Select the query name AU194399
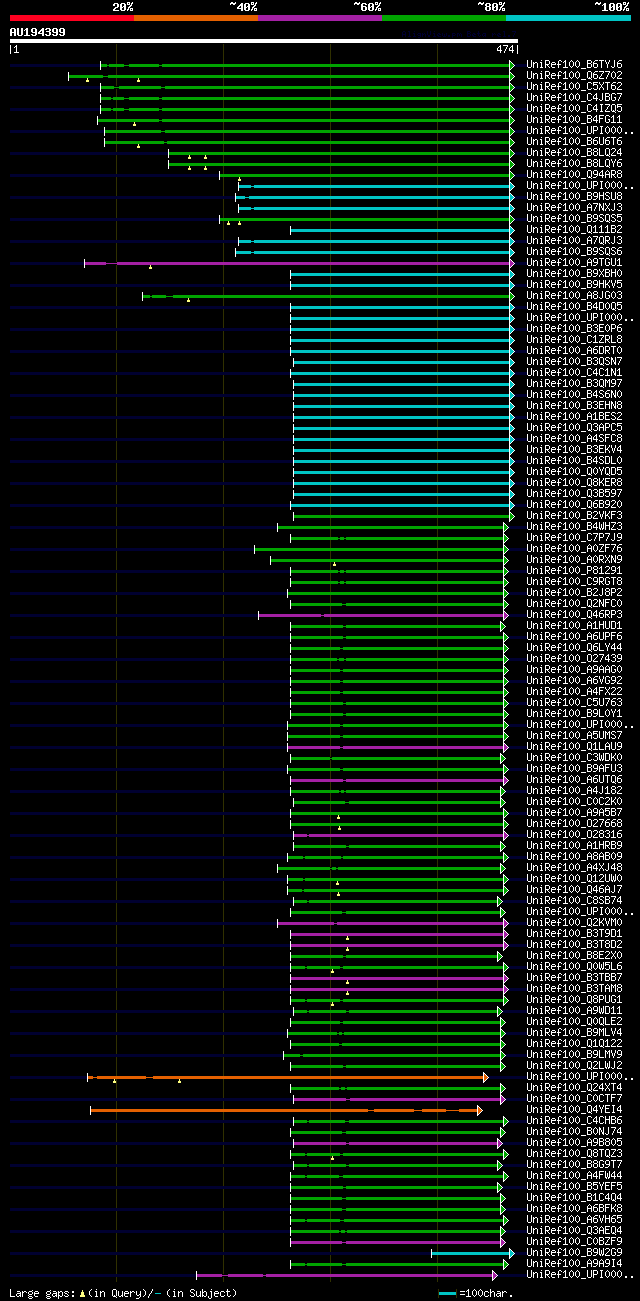The width and height of the screenshot is (640, 1301). [38, 32]
